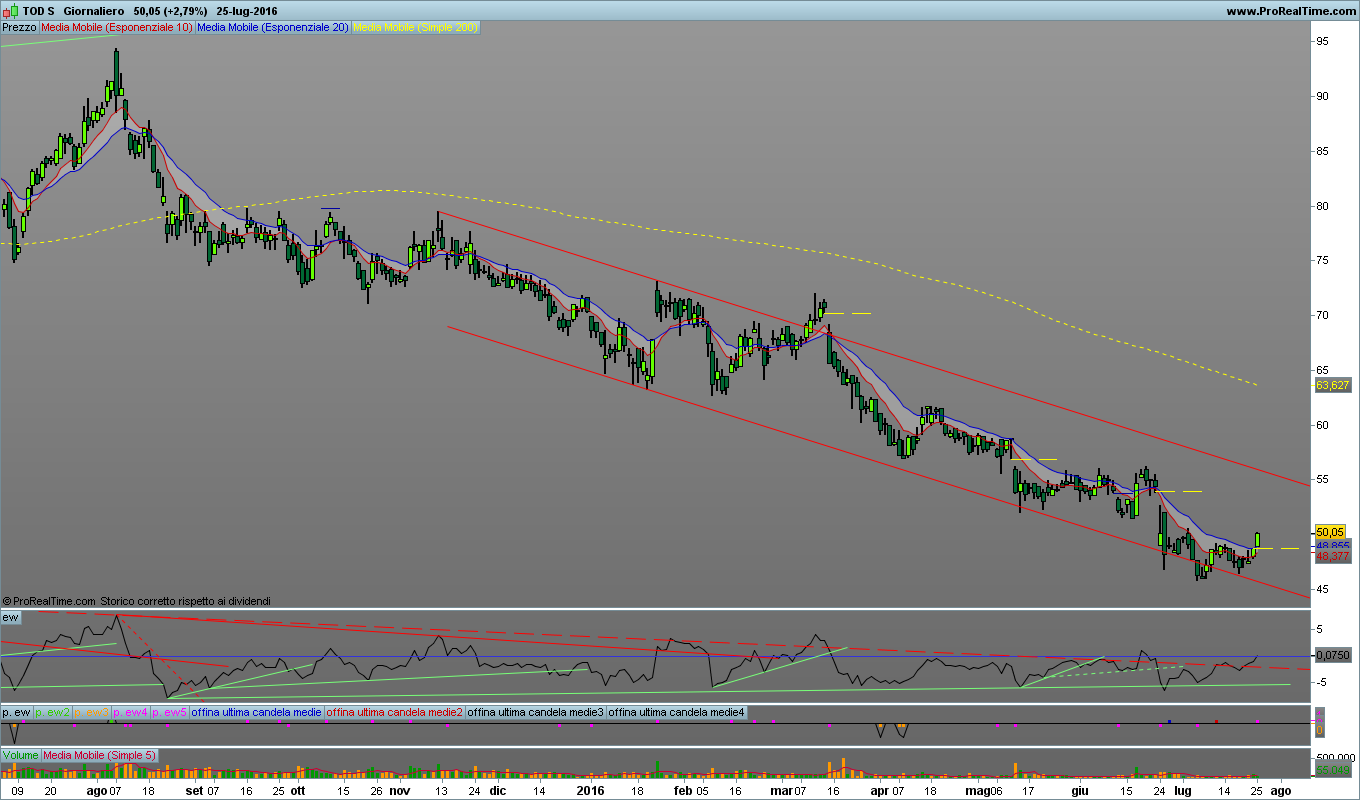Screen dimensions: 1360x800
Task: Select the green p. ew2 label
Action: (52, 712)
